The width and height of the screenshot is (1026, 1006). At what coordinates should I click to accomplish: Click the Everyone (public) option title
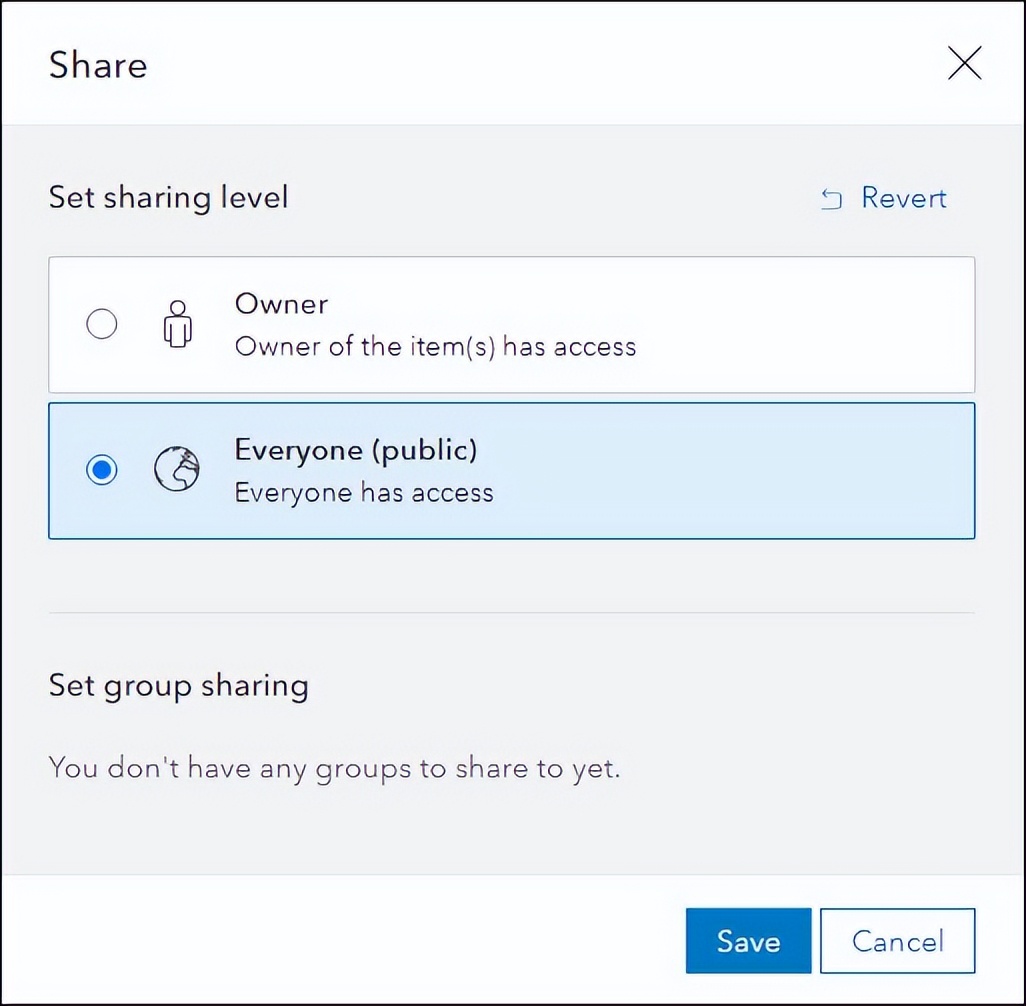pos(356,451)
